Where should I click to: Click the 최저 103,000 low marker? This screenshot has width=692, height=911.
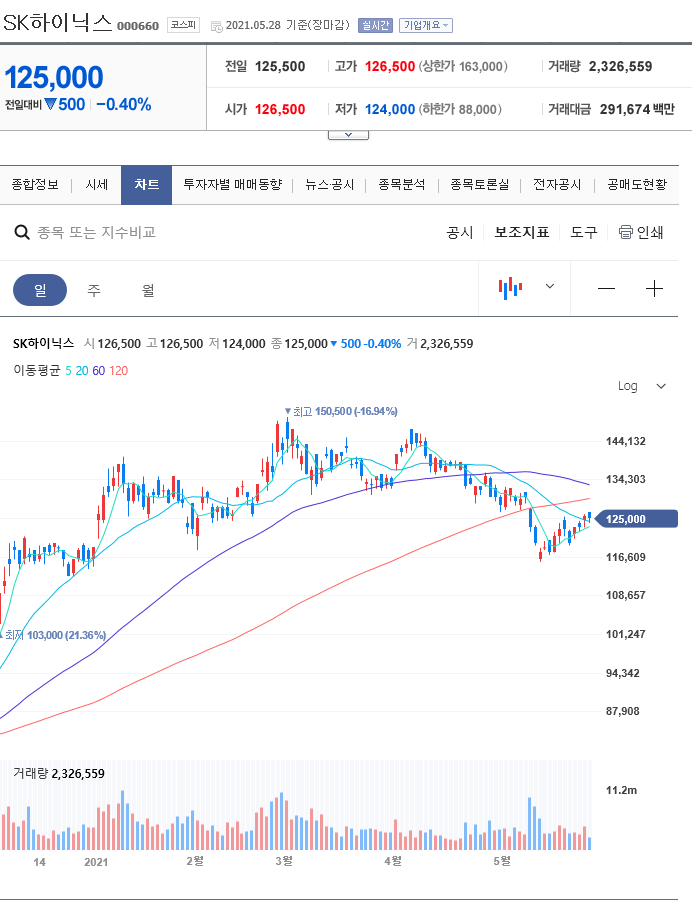[x=53, y=635]
